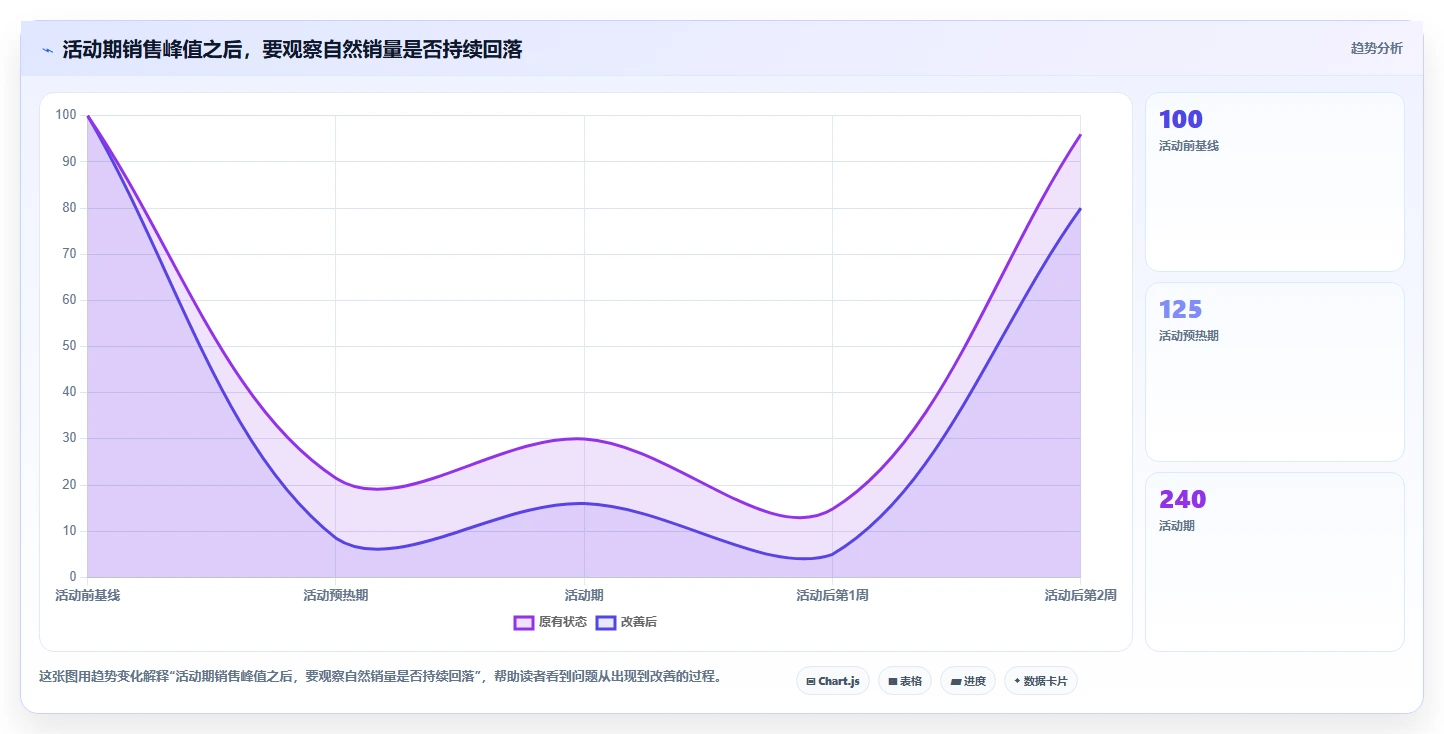Click the description sentence below the chart
Screen dimensions: 1444x734
pos(380,676)
